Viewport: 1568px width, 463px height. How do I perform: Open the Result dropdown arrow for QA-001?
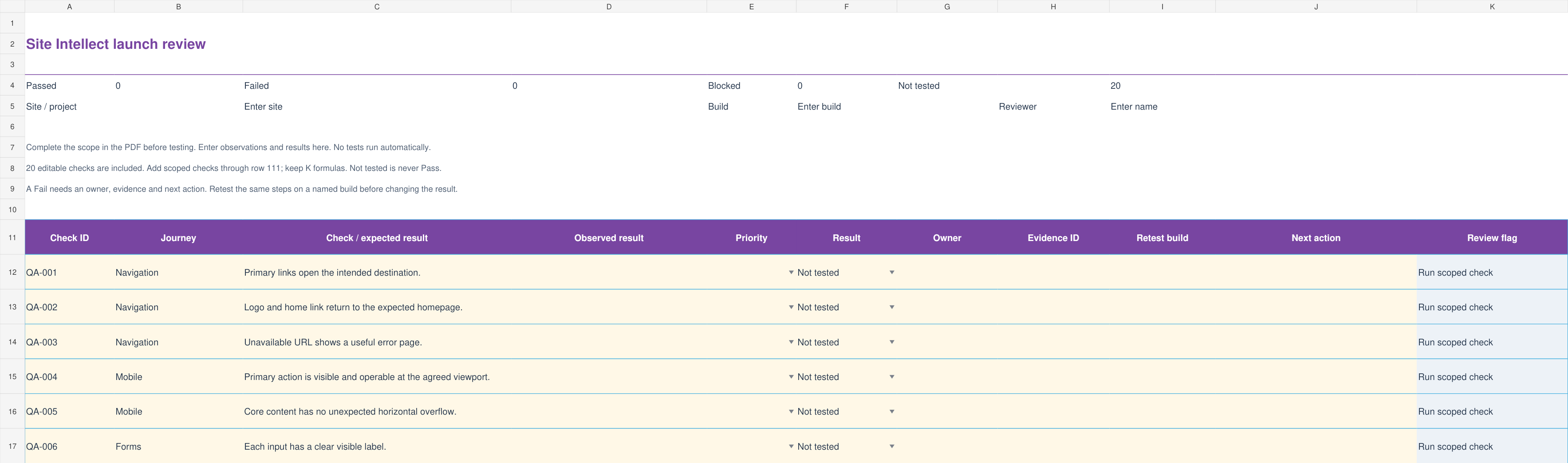click(x=892, y=272)
